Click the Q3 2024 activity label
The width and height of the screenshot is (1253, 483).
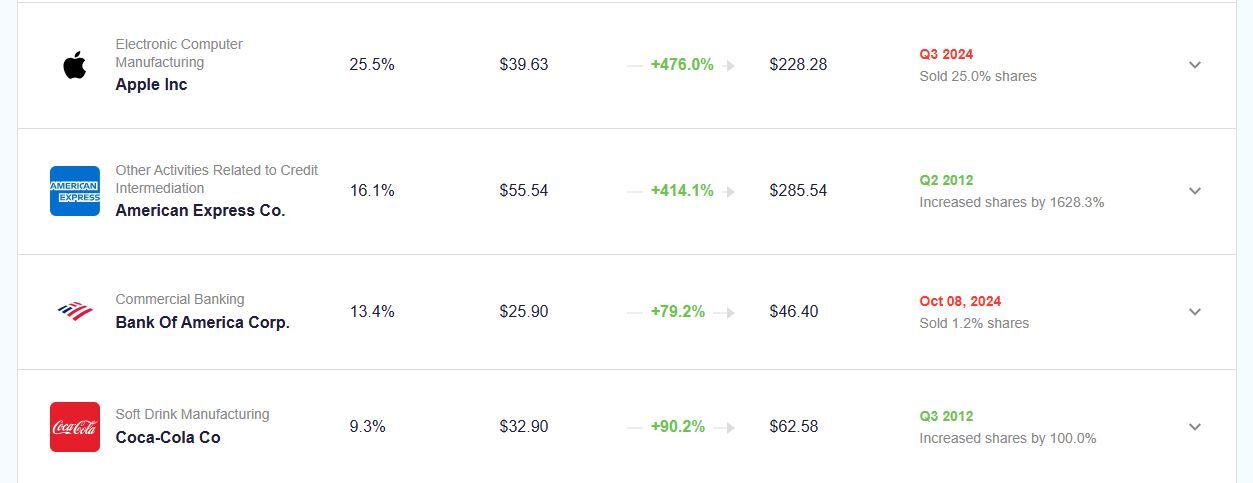click(946, 54)
